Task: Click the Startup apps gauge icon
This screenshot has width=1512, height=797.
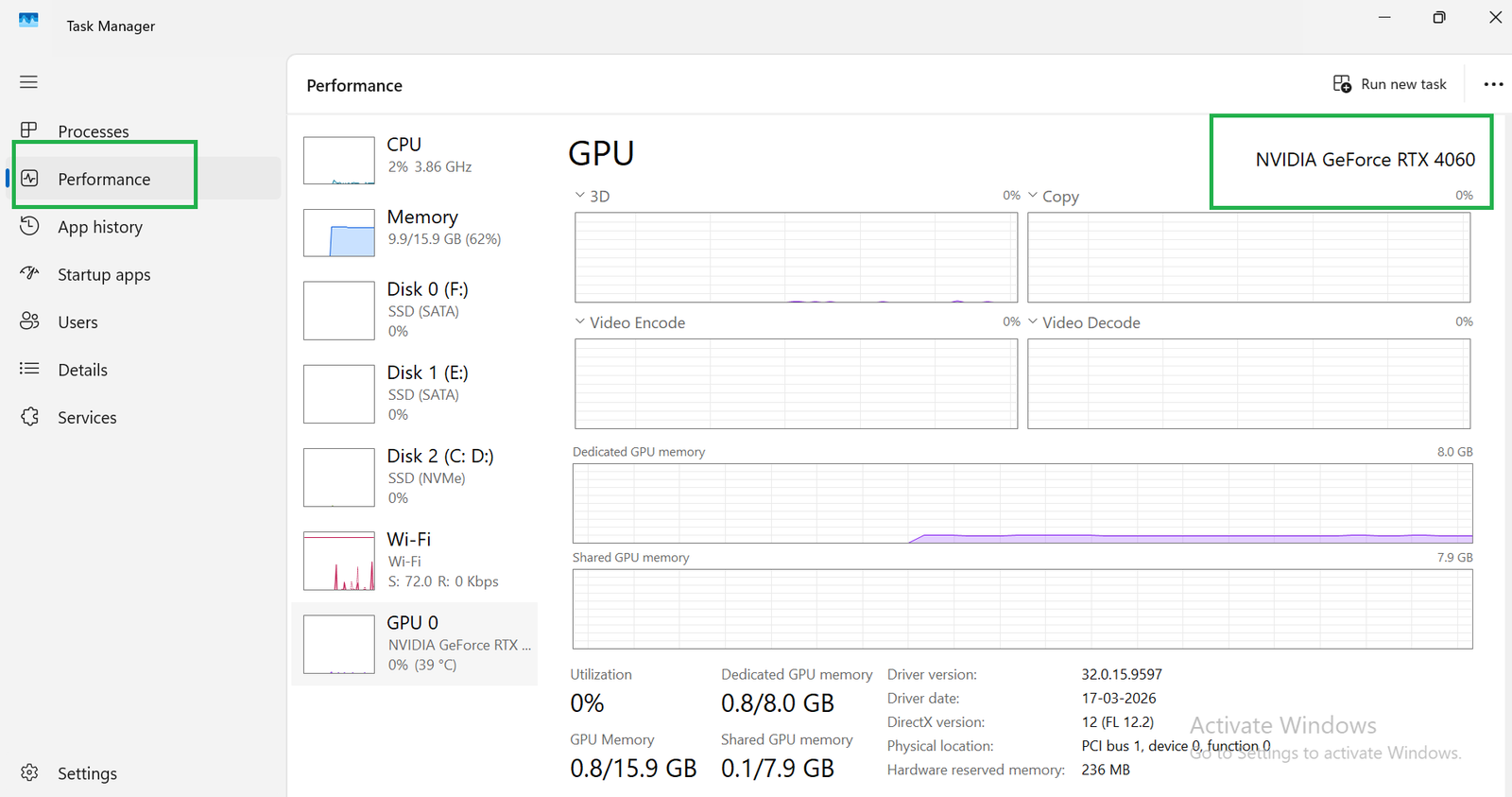Action: [29, 273]
